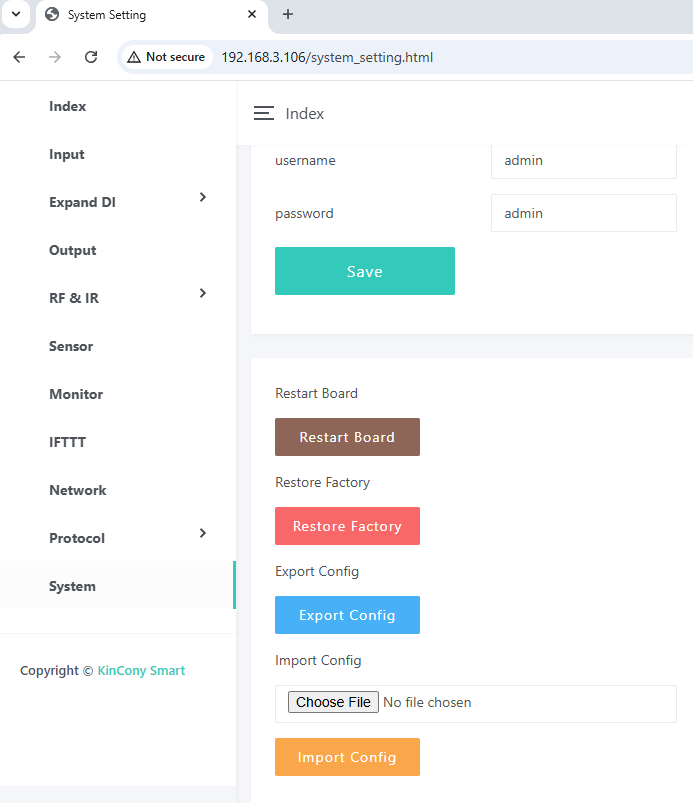Screen dimensions: 693x803
Task: Toggle the hamburger sidebar menu icon
Action: tap(264, 113)
